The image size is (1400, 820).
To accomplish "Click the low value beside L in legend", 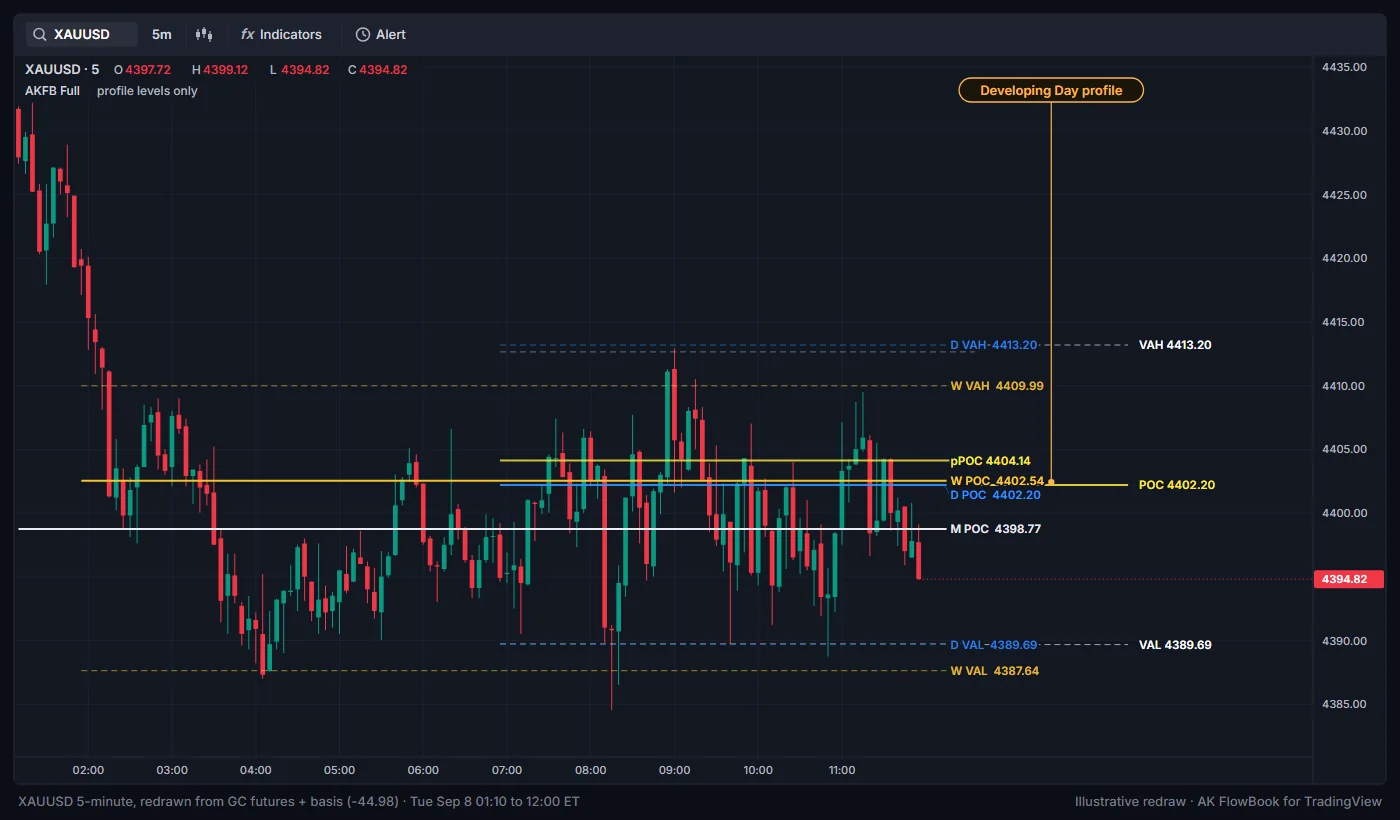I will pos(306,70).
